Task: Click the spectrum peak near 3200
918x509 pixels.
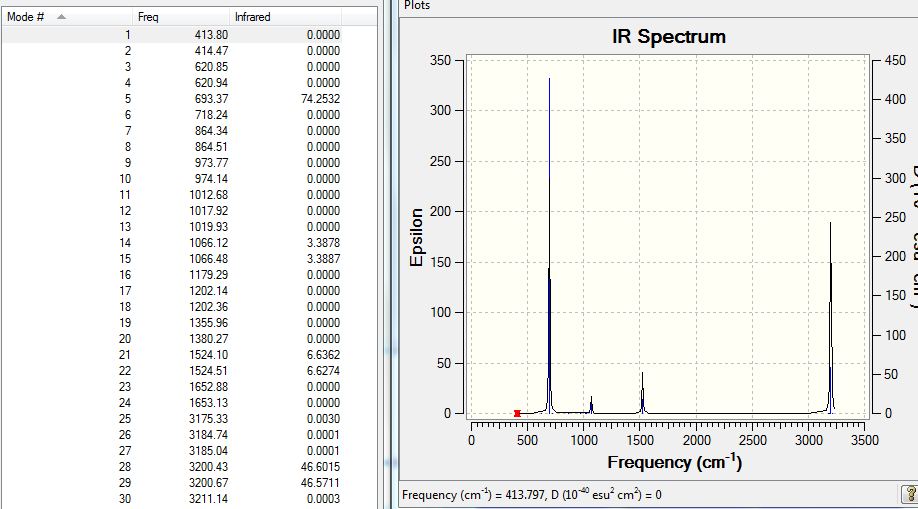Action: [x=830, y=316]
